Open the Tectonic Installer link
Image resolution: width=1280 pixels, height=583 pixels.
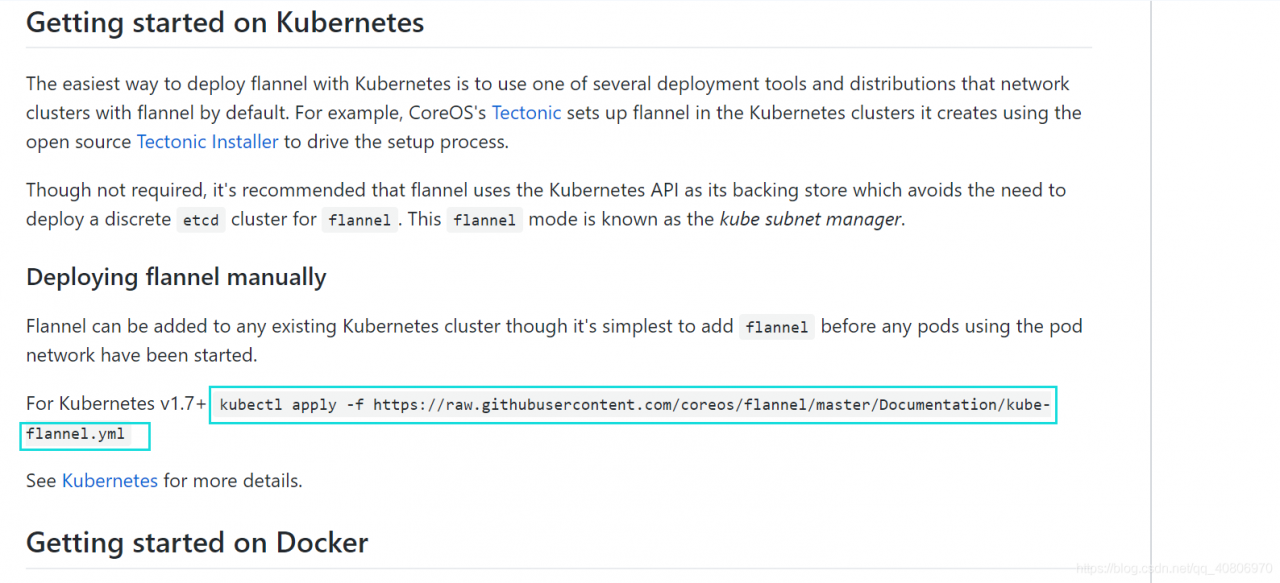(207, 141)
